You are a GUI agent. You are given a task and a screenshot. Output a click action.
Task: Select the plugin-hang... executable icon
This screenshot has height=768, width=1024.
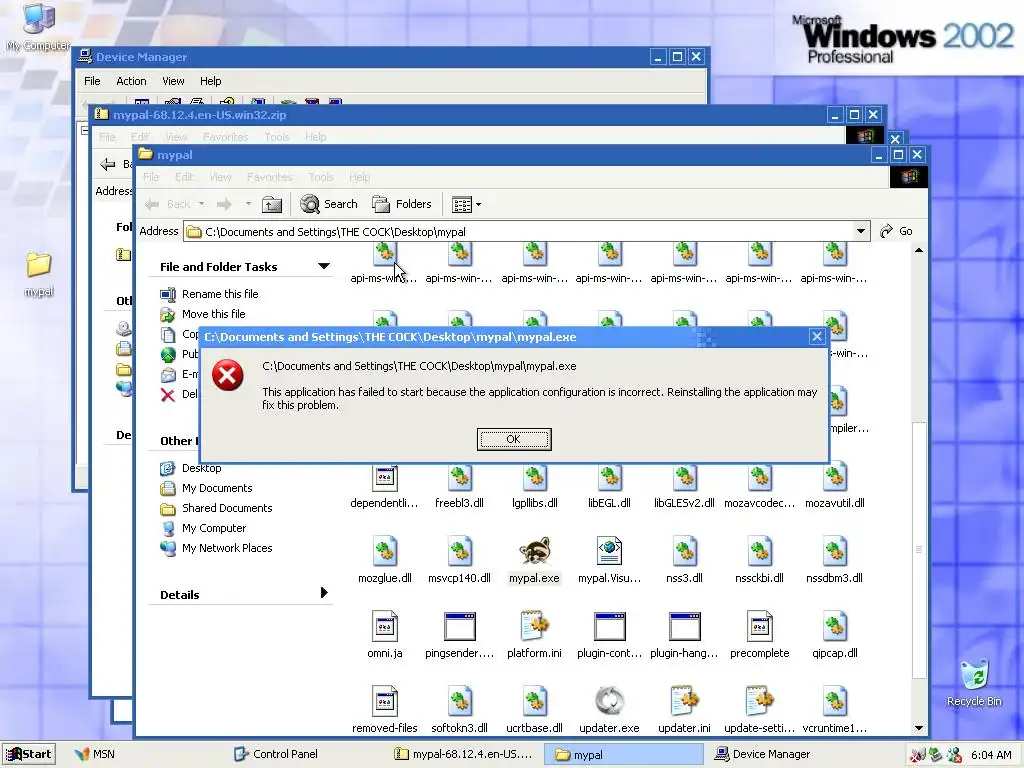click(x=684, y=626)
